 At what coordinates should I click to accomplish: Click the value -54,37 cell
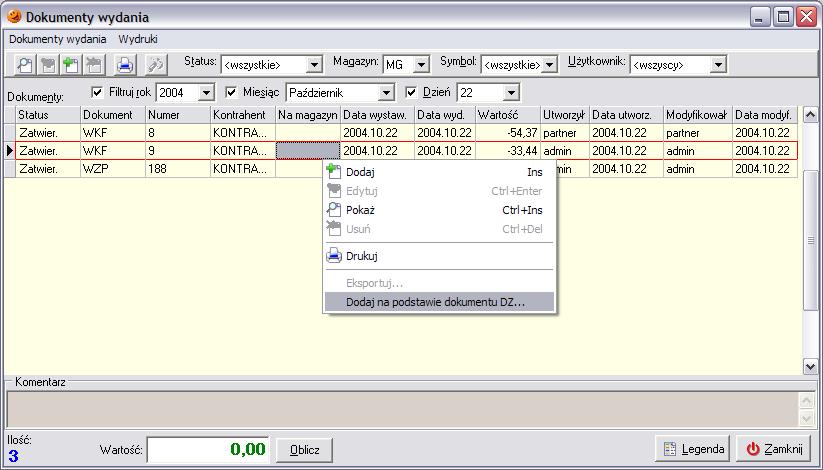tap(508, 133)
